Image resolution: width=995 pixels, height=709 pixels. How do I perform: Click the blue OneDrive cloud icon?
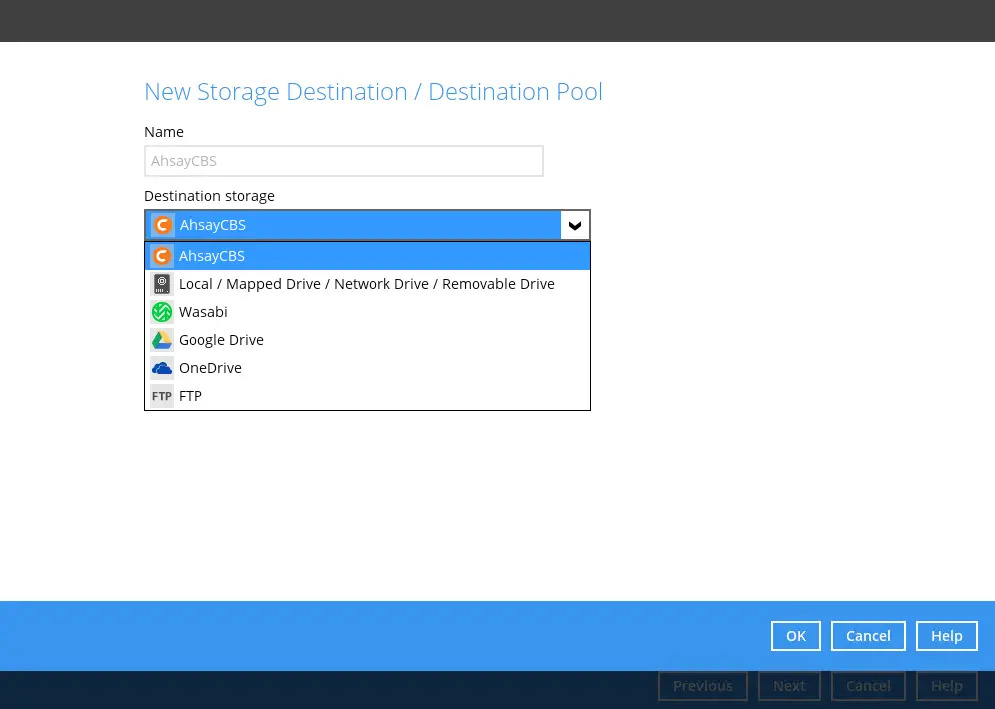pos(162,368)
